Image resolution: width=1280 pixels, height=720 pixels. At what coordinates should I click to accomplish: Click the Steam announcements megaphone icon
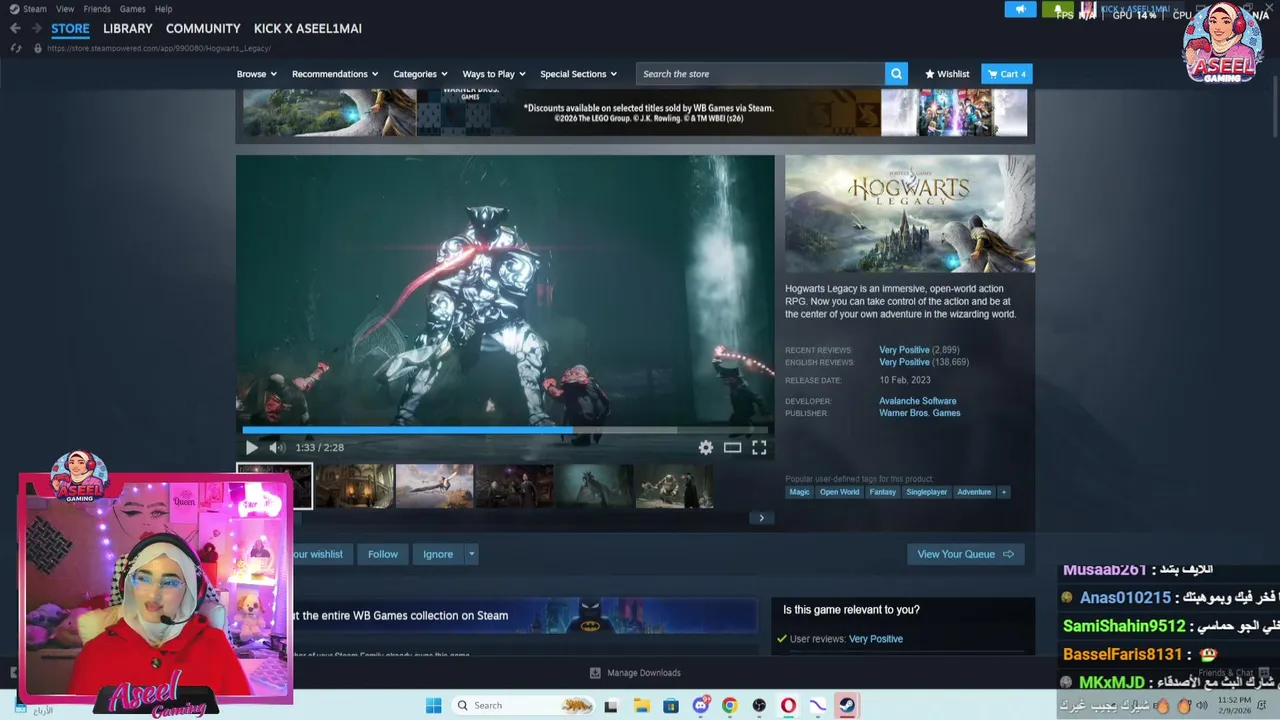[x=1020, y=9]
